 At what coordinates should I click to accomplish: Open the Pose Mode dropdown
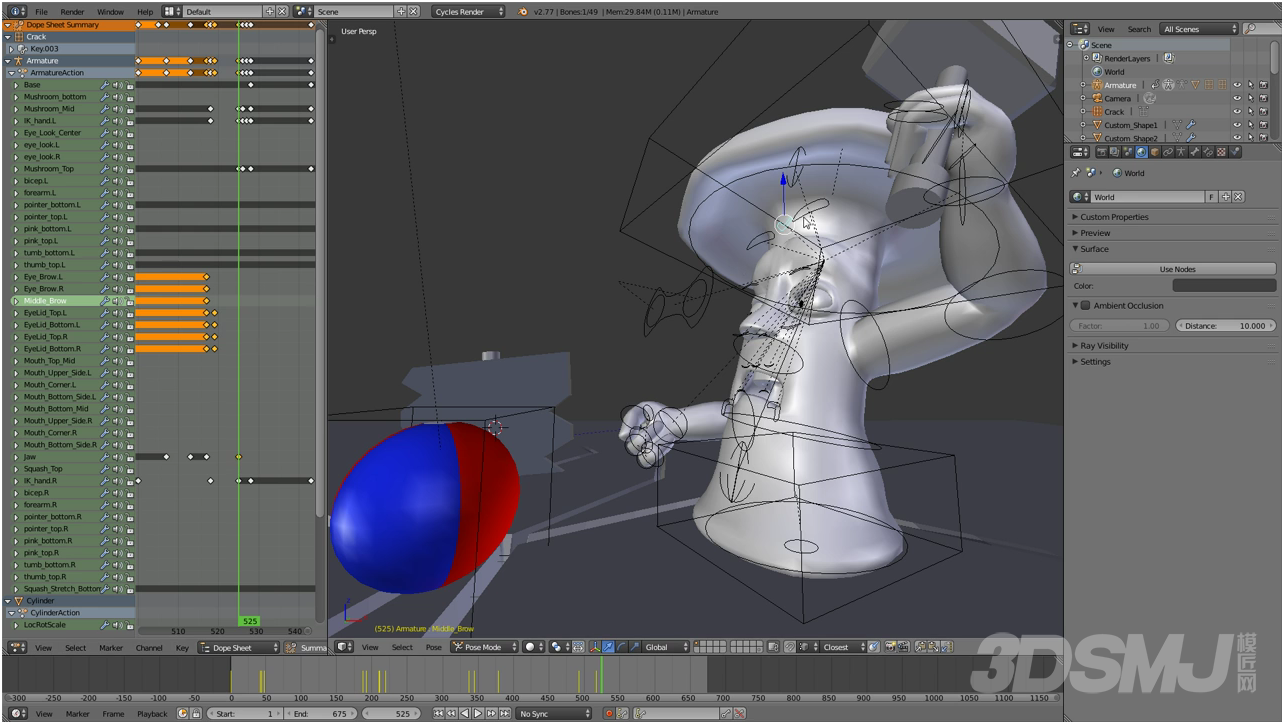(485, 647)
